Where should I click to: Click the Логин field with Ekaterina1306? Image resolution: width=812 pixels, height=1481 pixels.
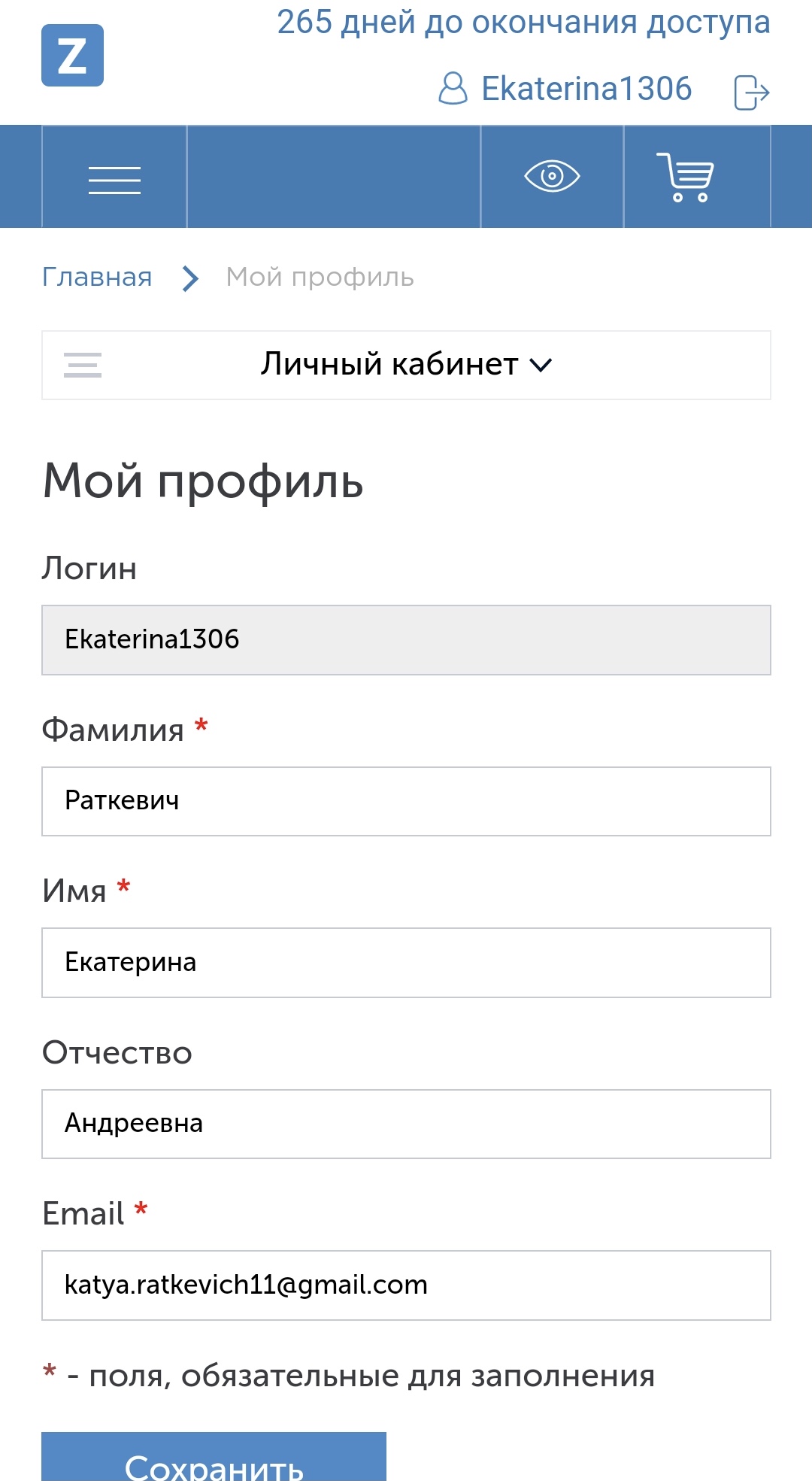point(406,640)
